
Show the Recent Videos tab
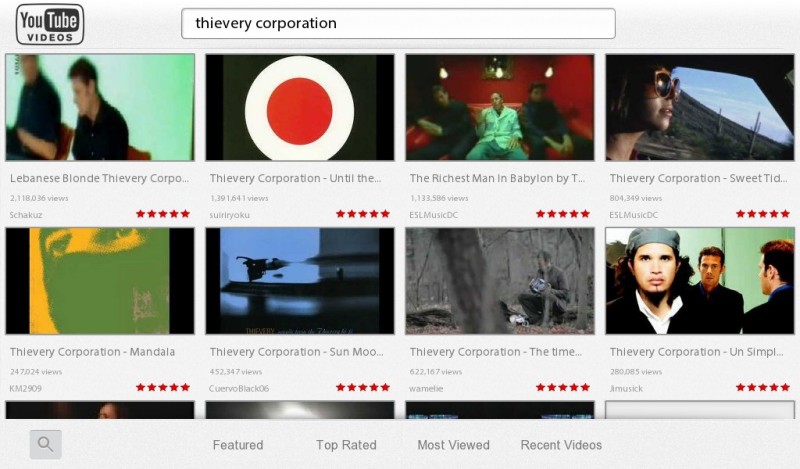click(x=561, y=445)
